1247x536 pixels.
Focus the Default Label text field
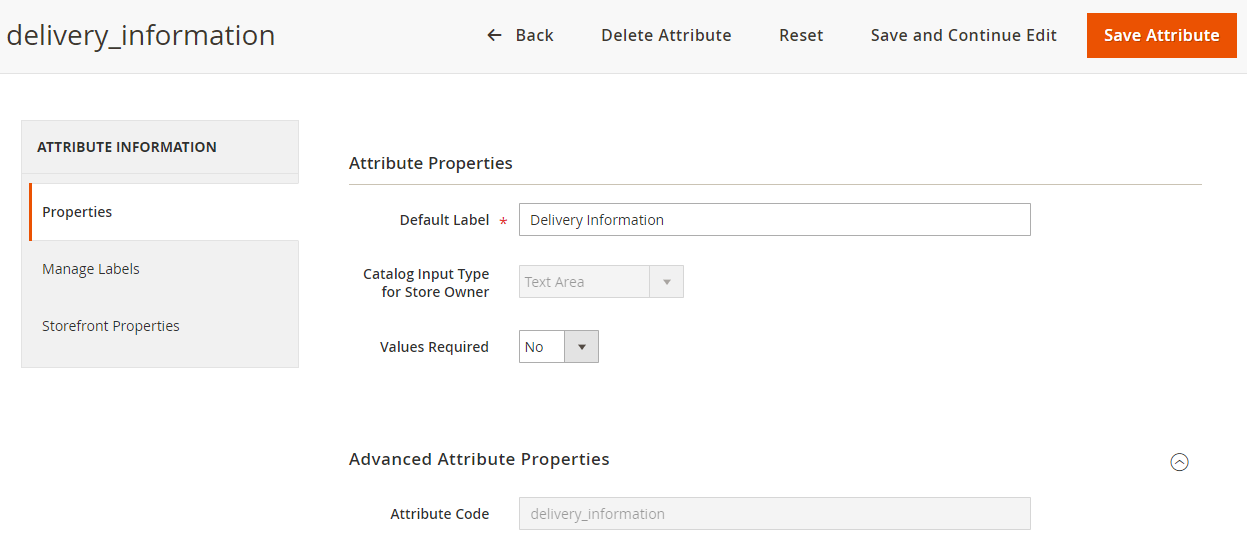[774, 220]
